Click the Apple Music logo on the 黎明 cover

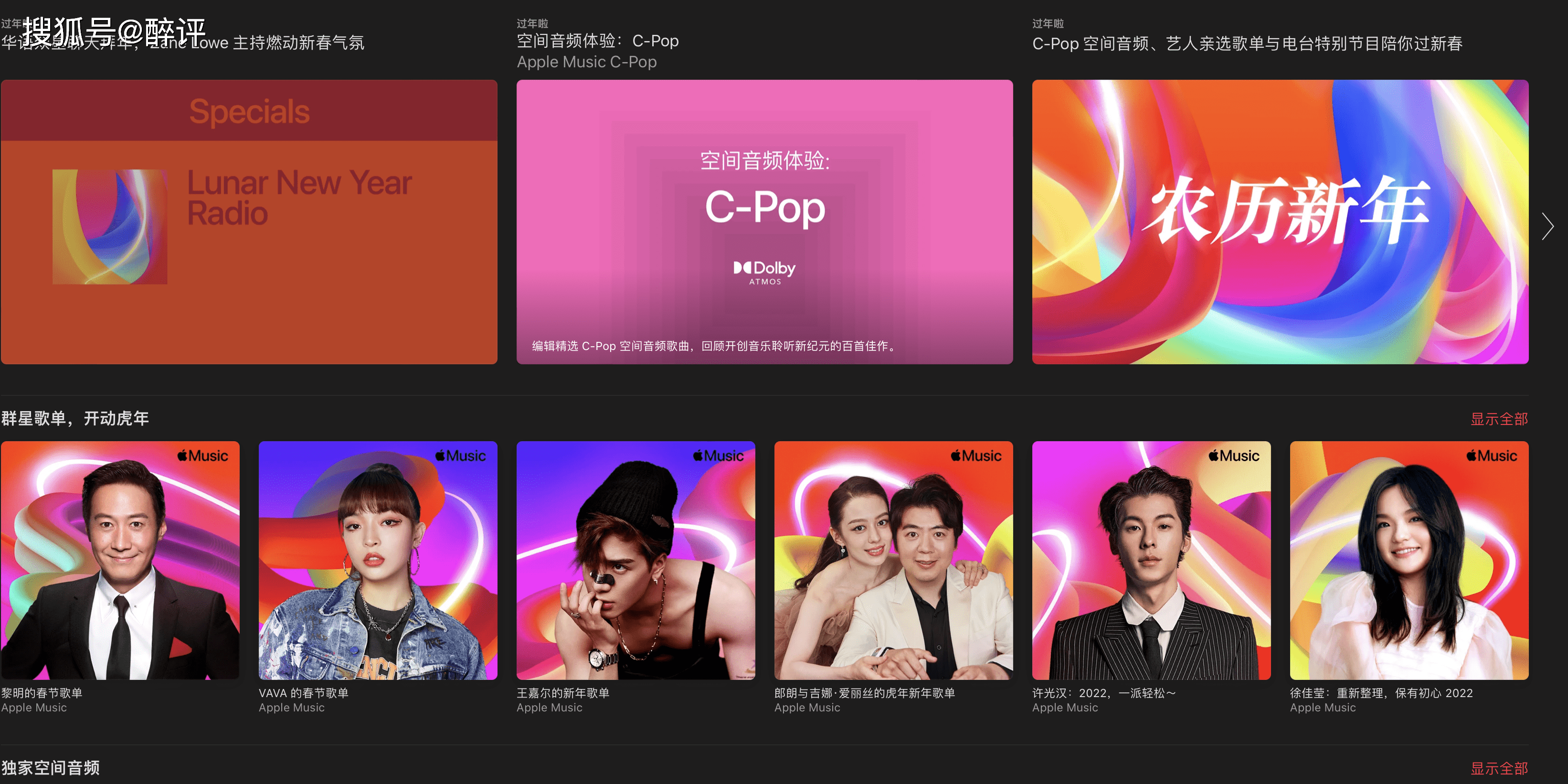pyautogui.click(x=203, y=456)
